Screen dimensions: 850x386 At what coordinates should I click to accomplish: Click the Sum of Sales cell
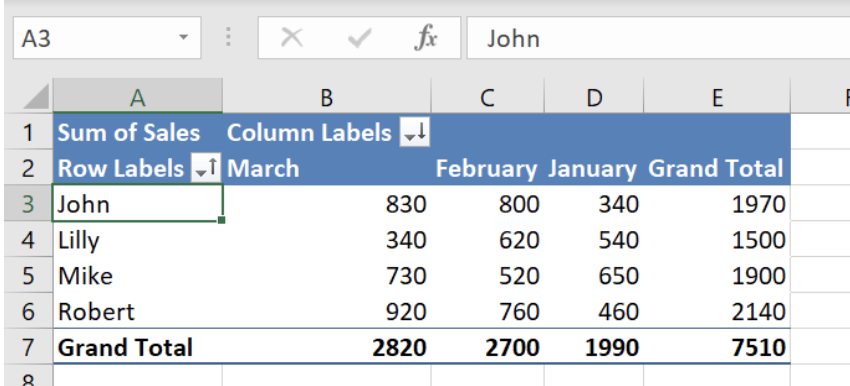coord(138,132)
